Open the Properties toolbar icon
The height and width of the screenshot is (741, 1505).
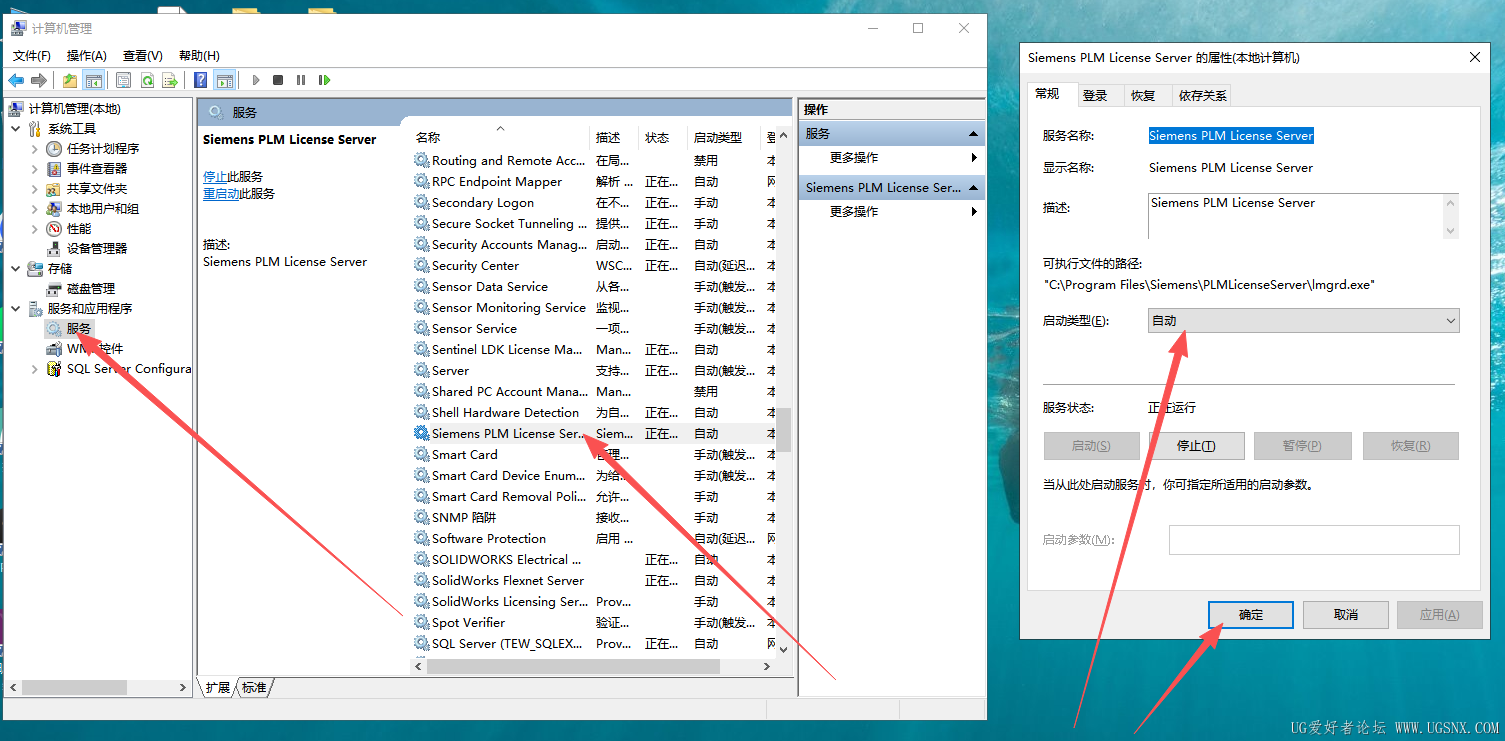coord(124,80)
